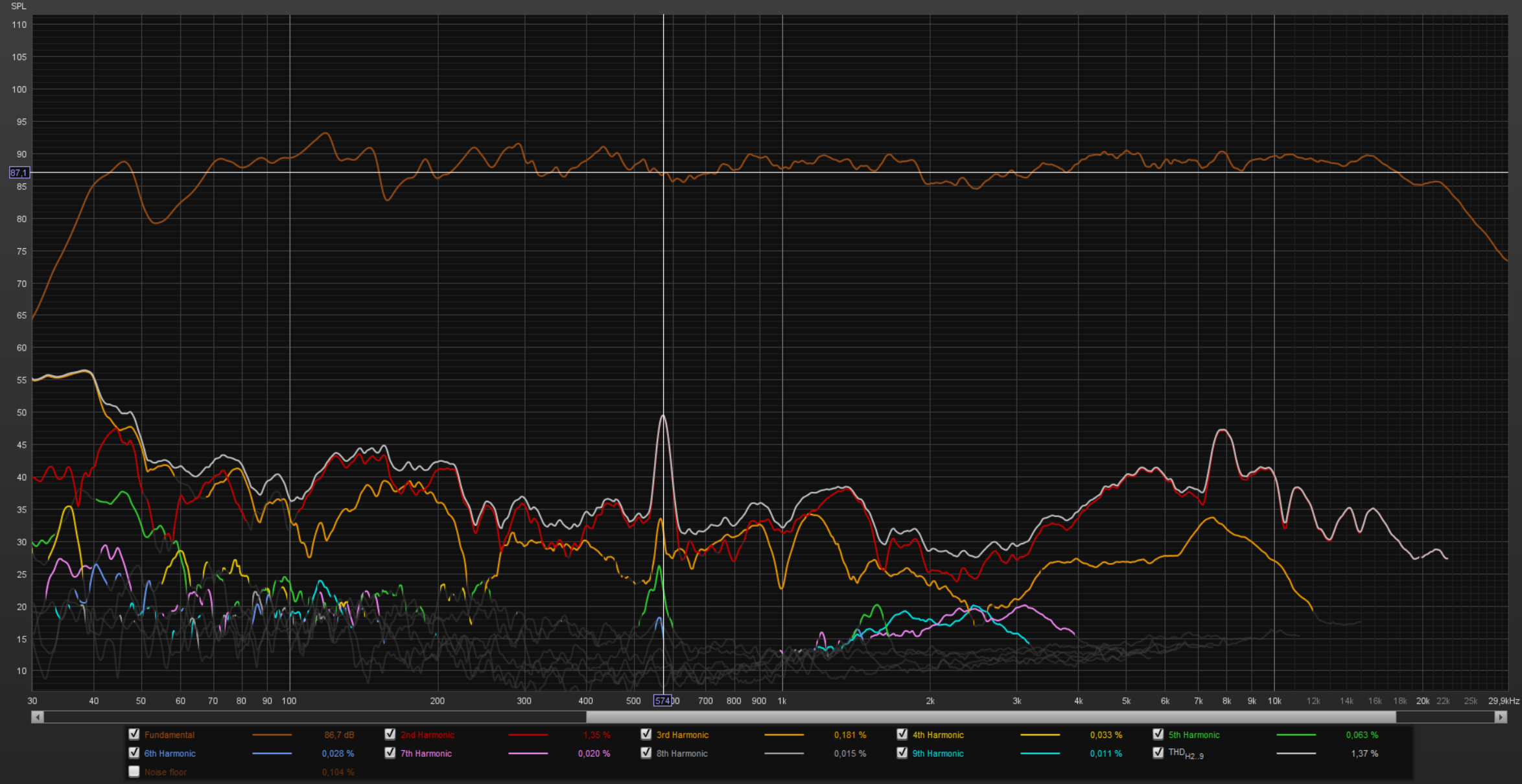Click the horizontal scrollbar thumb
The image size is (1522, 784).
991,717
